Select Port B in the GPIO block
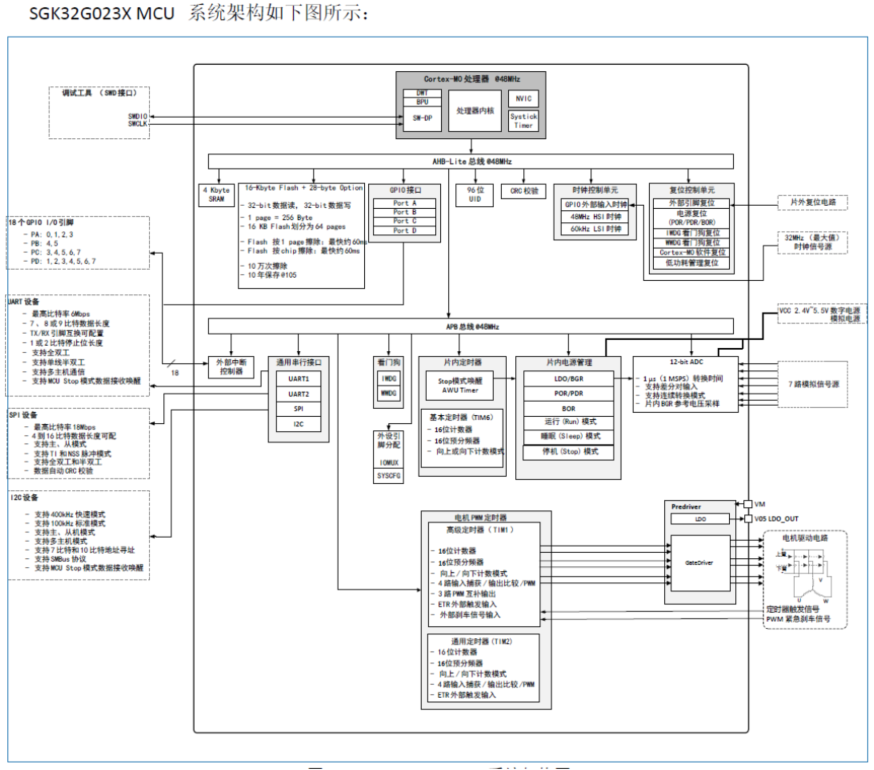Screen dimensions: 874x770 click(405, 212)
